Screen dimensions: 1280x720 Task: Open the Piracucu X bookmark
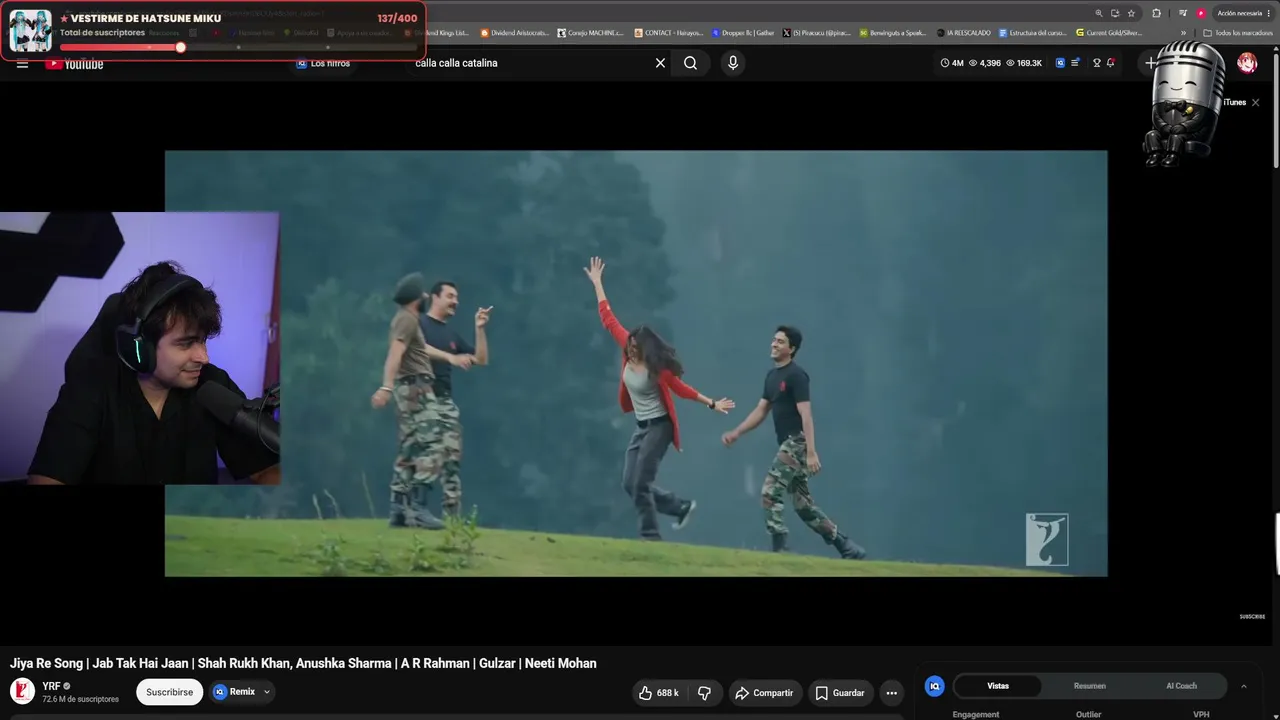click(x=816, y=33)
